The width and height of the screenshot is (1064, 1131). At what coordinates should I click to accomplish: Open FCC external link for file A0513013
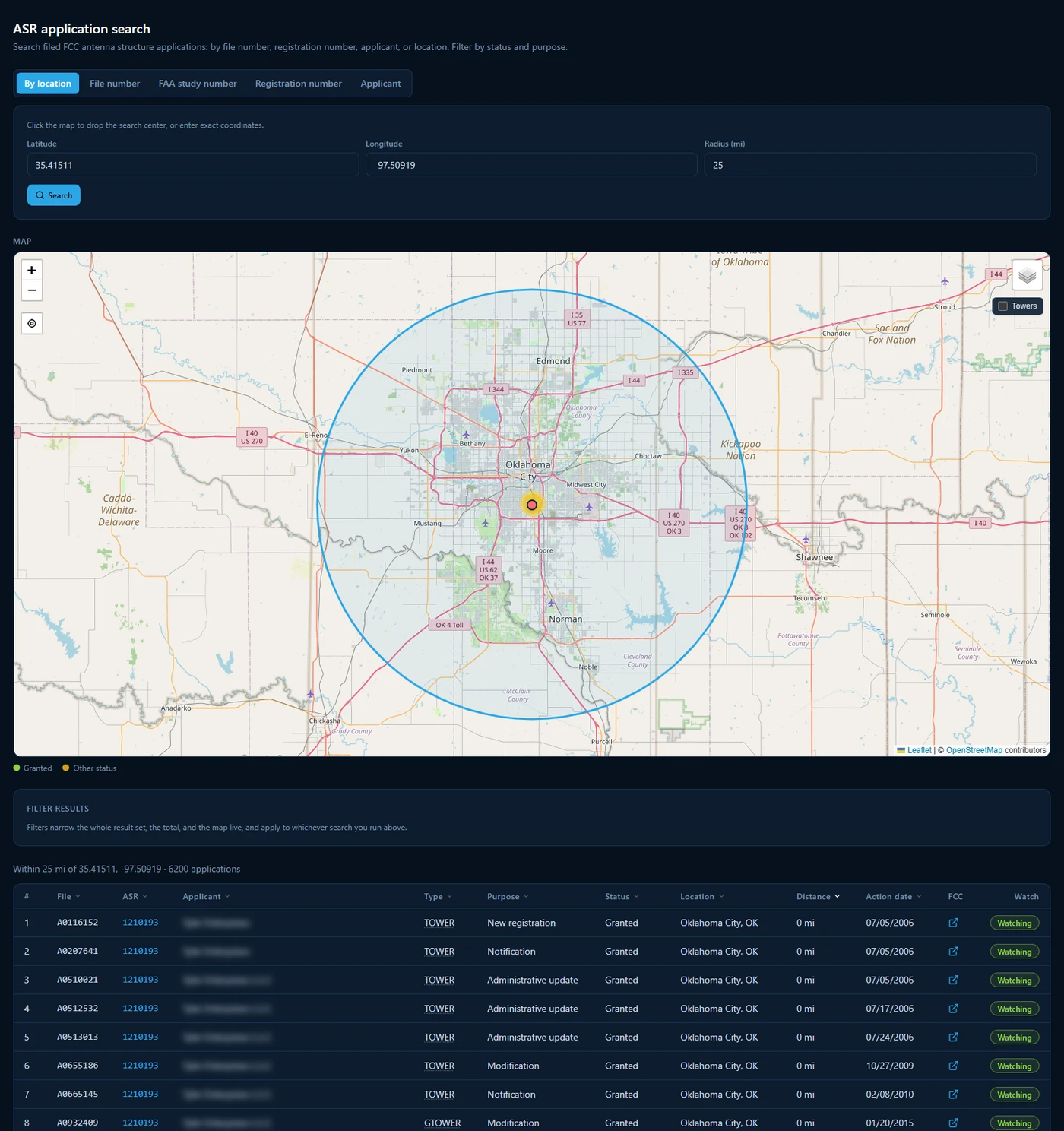(953, 1038)
